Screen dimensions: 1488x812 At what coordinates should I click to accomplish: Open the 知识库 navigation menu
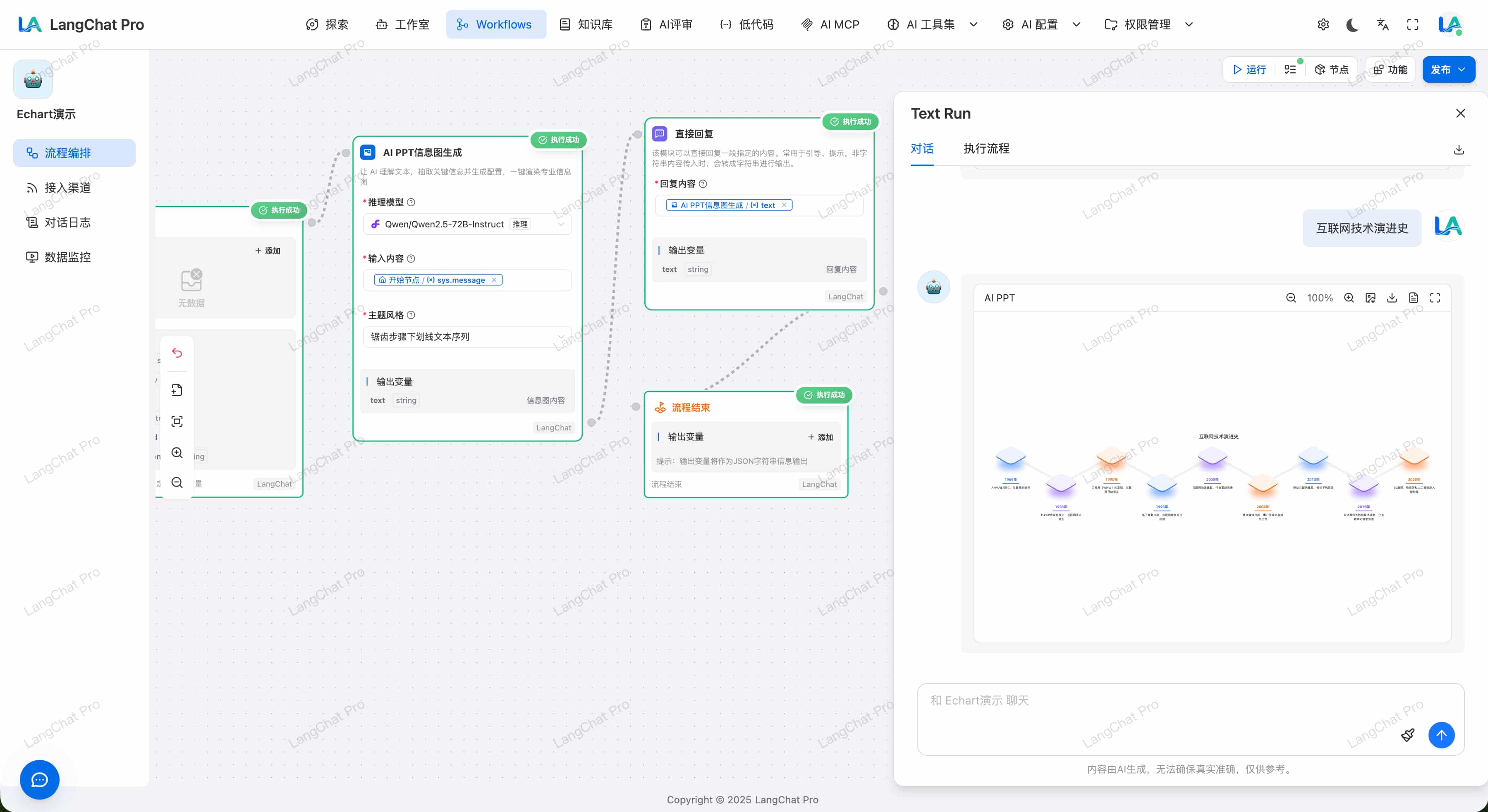click(586, 25)
